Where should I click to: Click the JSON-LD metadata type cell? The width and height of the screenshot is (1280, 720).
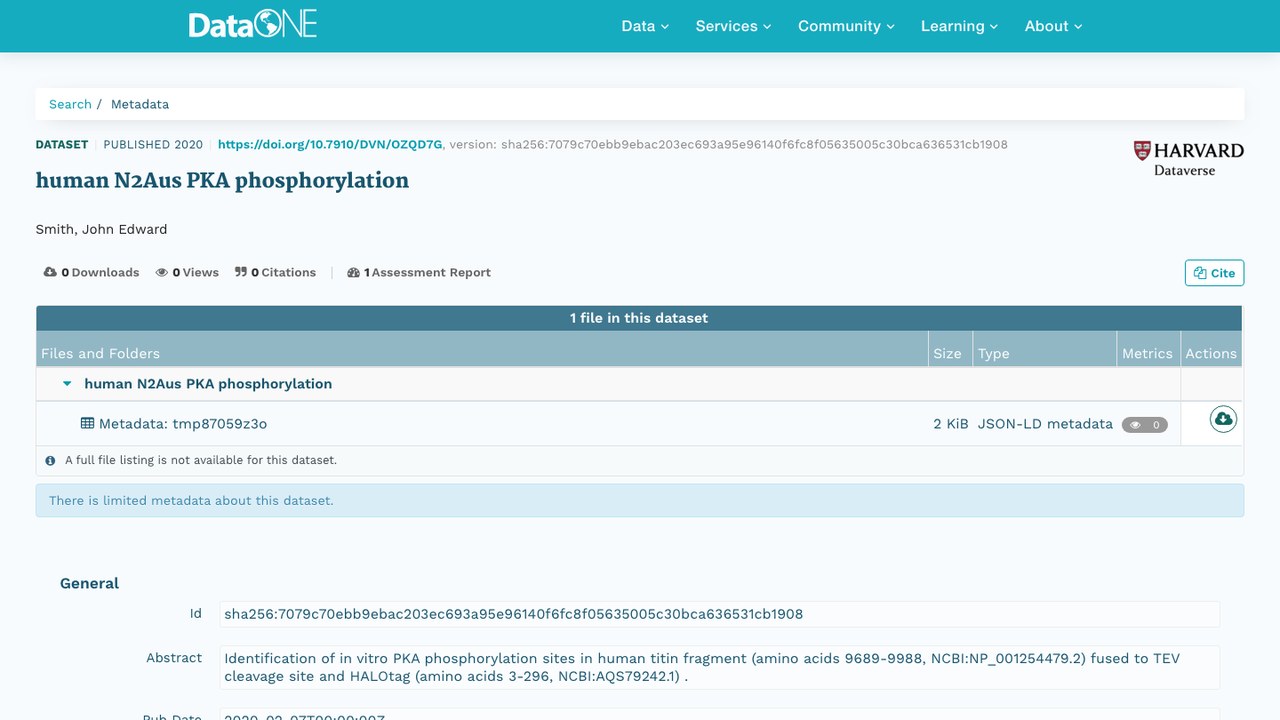coord(1045,424)
